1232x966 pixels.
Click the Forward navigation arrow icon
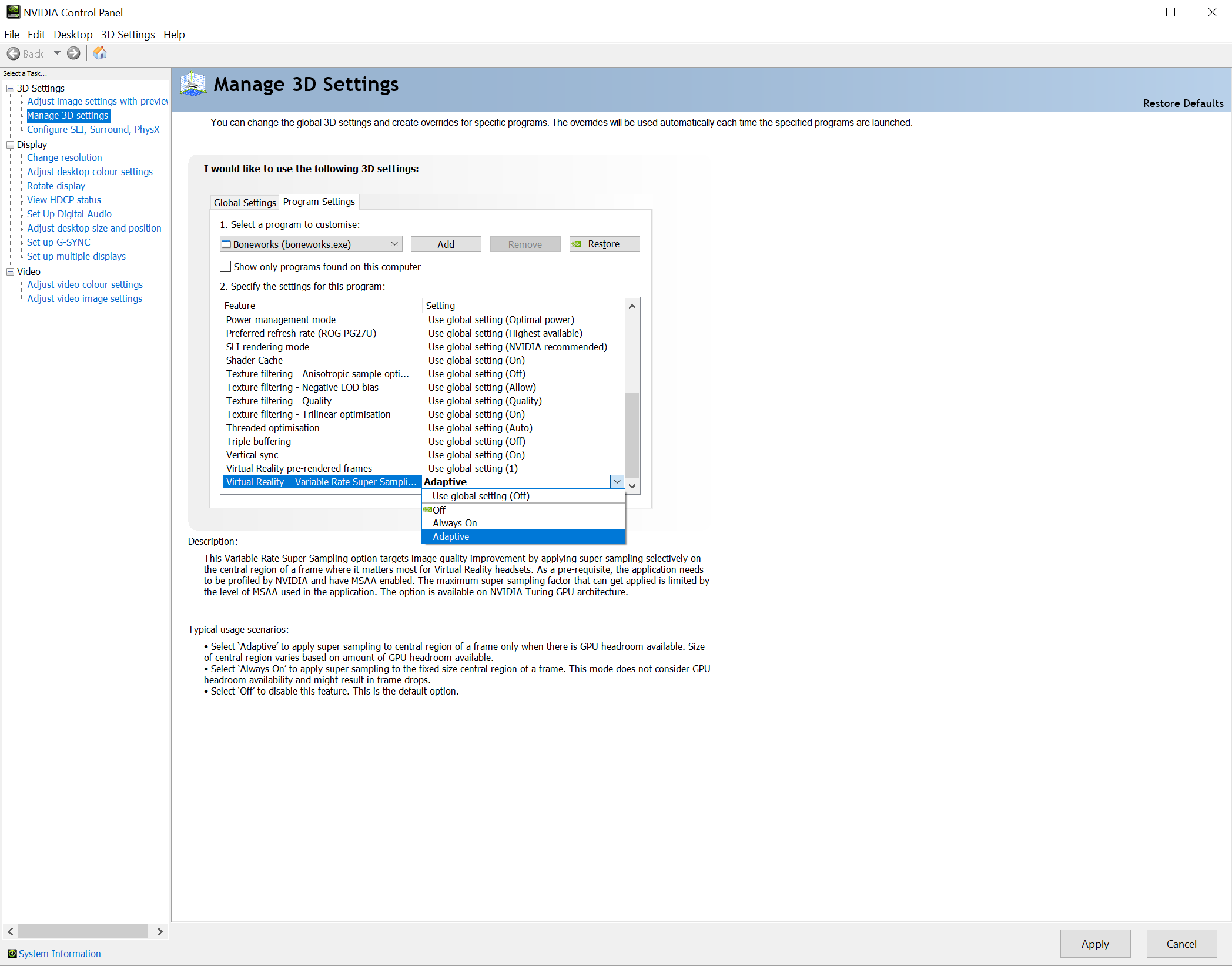coord(73,52)
